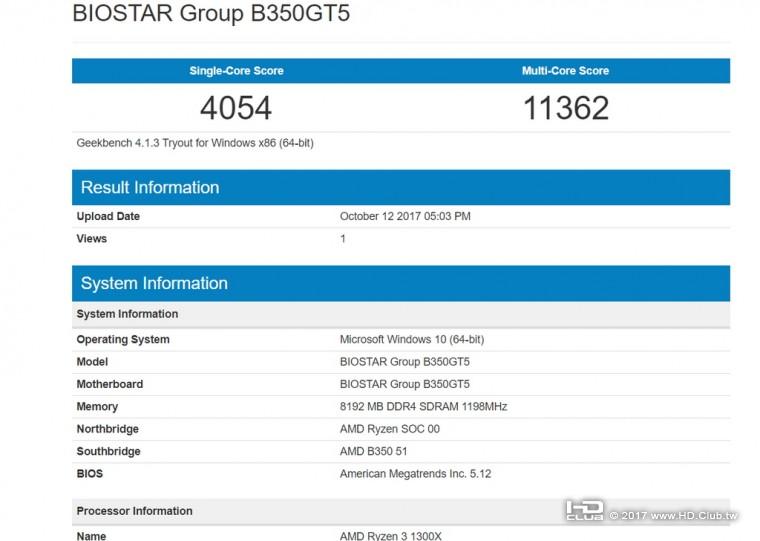Select the Single-Core Score header
Screen dimensions: 760x541
coord(236,71)
